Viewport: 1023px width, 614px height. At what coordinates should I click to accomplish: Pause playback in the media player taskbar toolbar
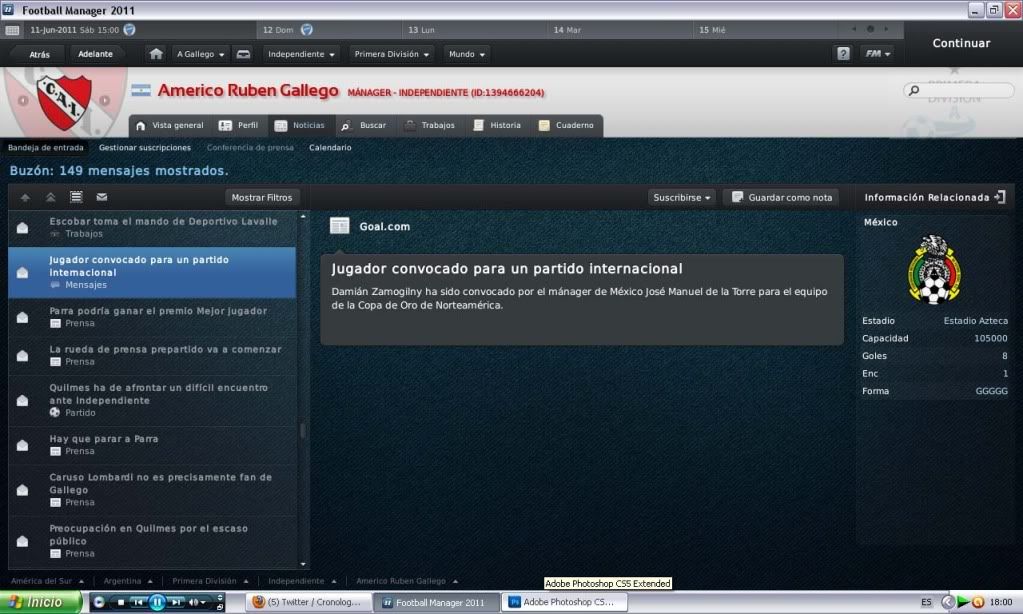tap(157, 602)
